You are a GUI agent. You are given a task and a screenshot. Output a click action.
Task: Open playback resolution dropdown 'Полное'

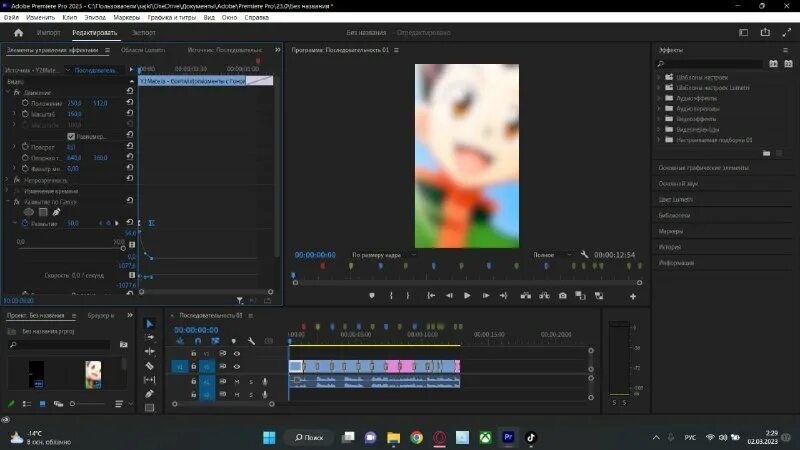click(x=553, y=255)
